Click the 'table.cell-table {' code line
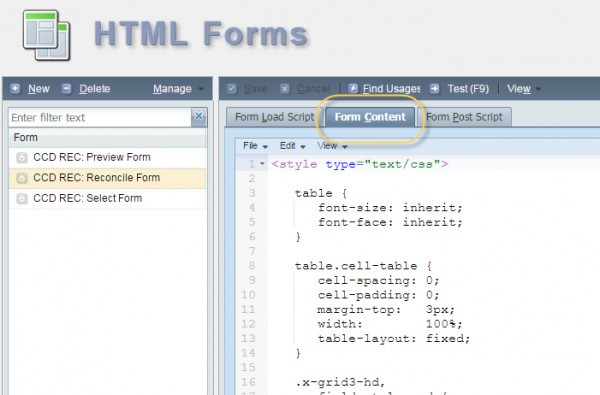The width and height of the screenshot is (600, 395). (364, 266)
